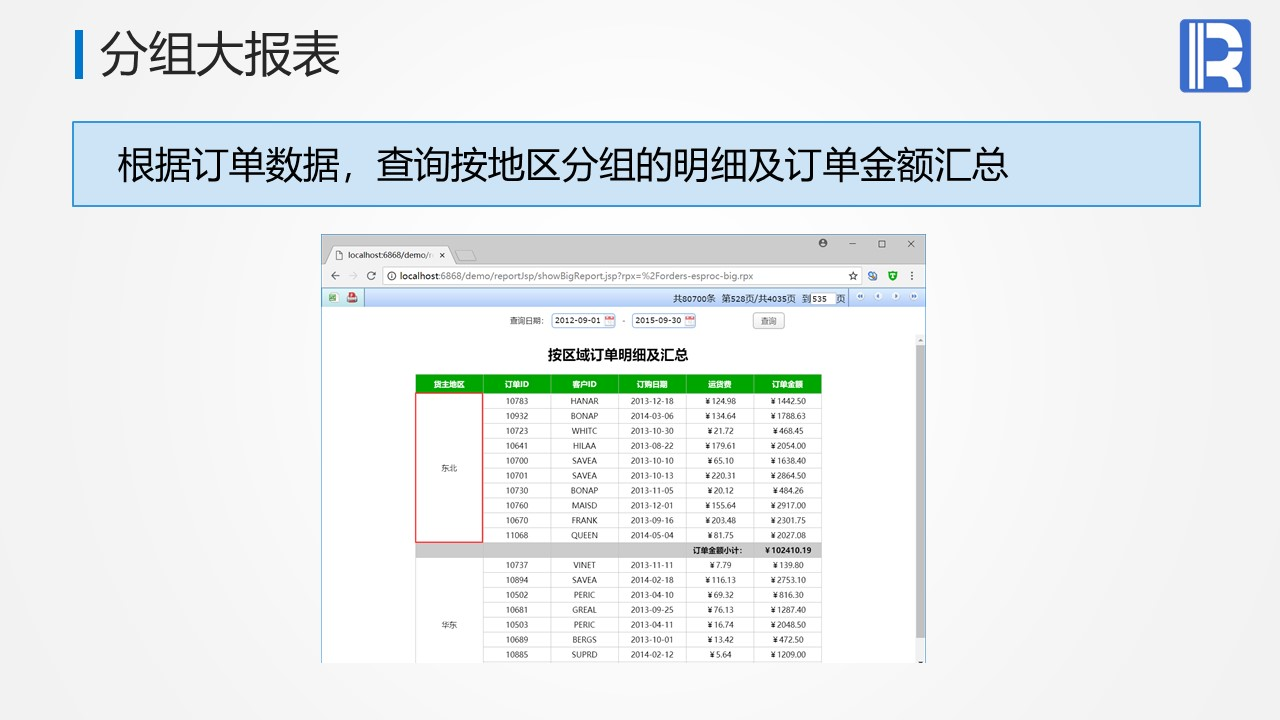Click the browser back arrow
1280x720 pixels.
click(x=336, y=276)
